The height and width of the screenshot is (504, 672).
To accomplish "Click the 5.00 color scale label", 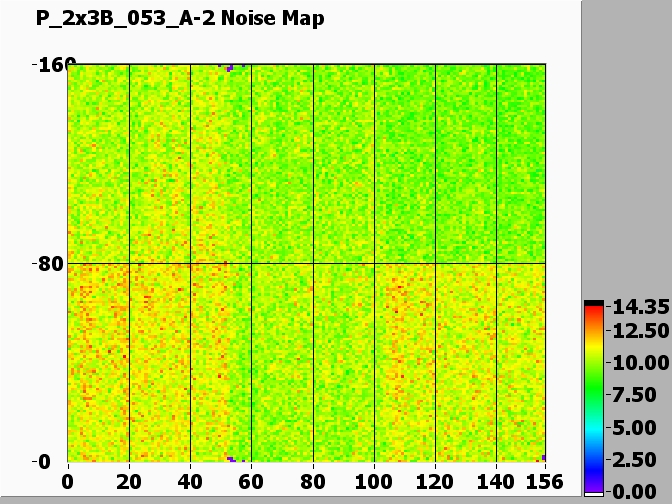I will pyautogui.click(x=638, y=427).
